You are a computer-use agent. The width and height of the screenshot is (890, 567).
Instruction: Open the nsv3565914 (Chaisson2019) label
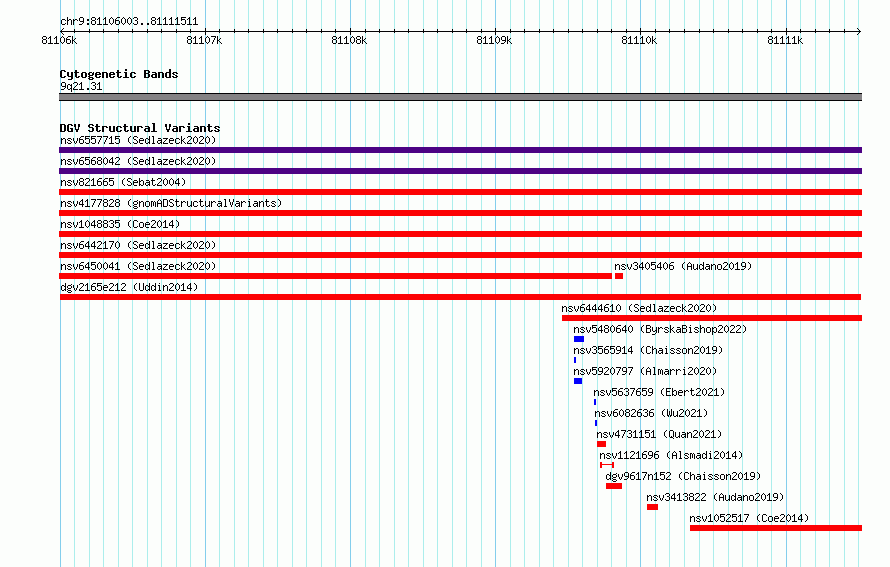648,350
